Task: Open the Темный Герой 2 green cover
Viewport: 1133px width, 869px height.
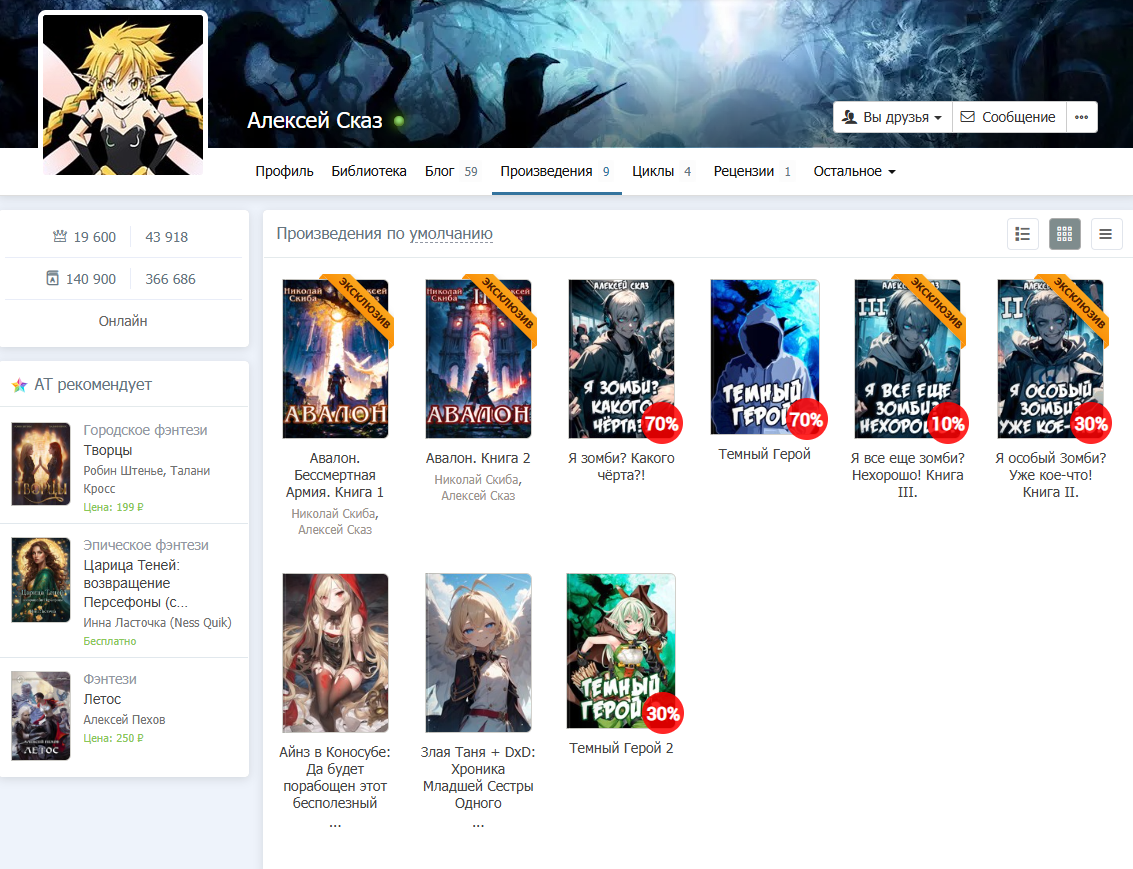Action: click(621, 651)
